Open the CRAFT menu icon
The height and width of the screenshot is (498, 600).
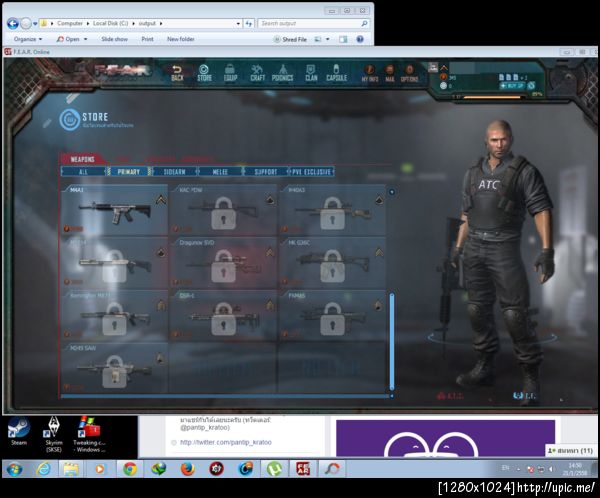point(257,73)
